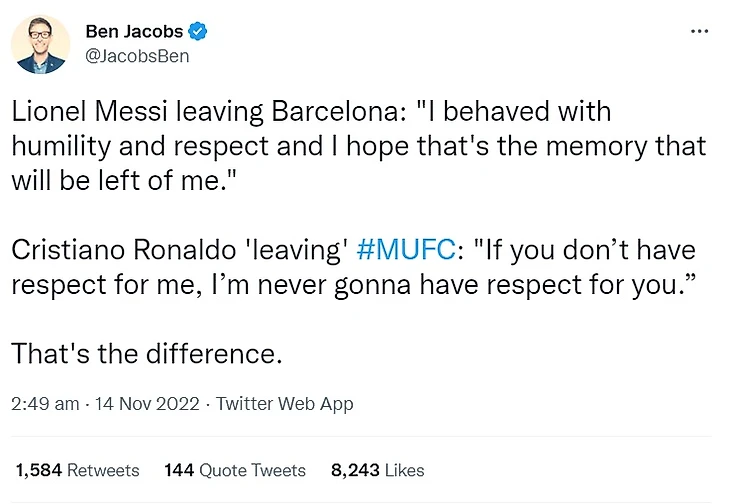The height and width of the screenshot is (504, 730).
Task: Open Ben Jacobs' profile picture
Action: 41,43
